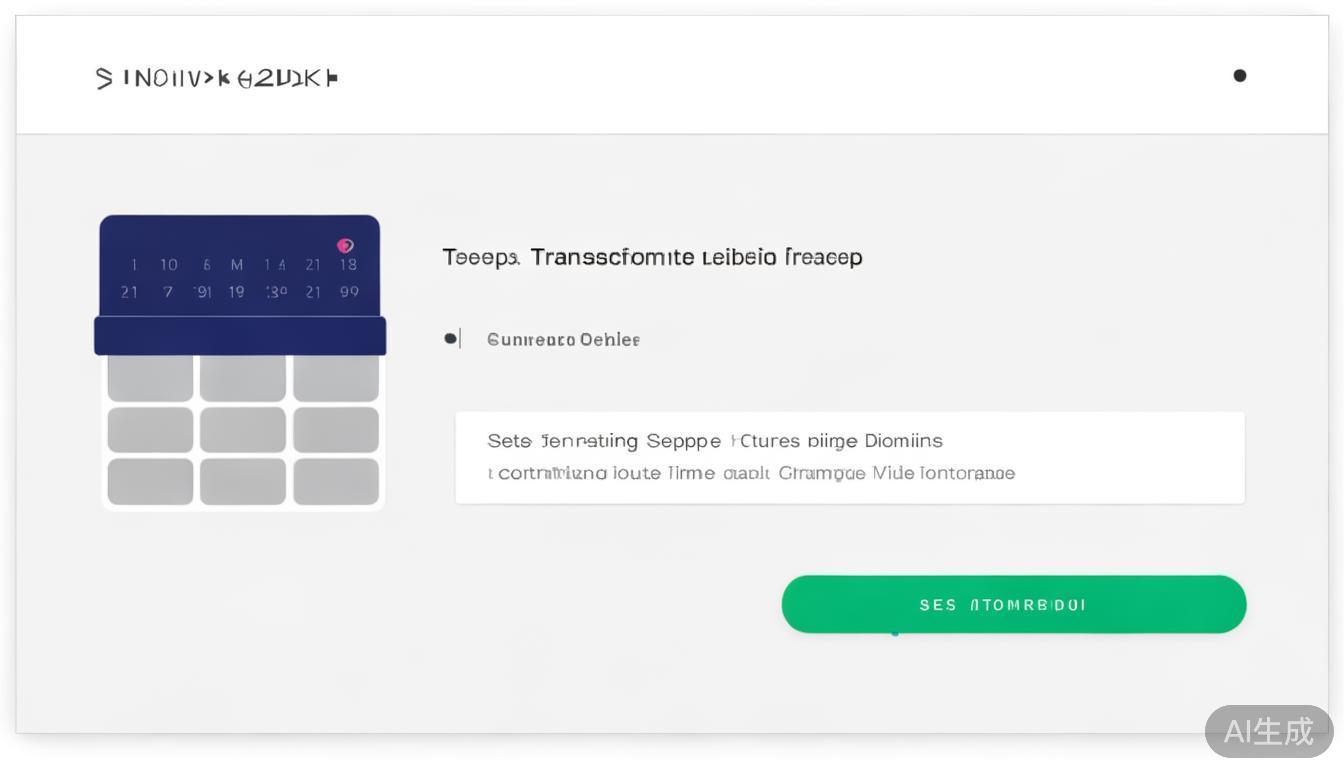The width and height of the screenshot is (1344, 768).
Task: Click the Teeeps Transscfomite heading
Action: tap(652, 257)
